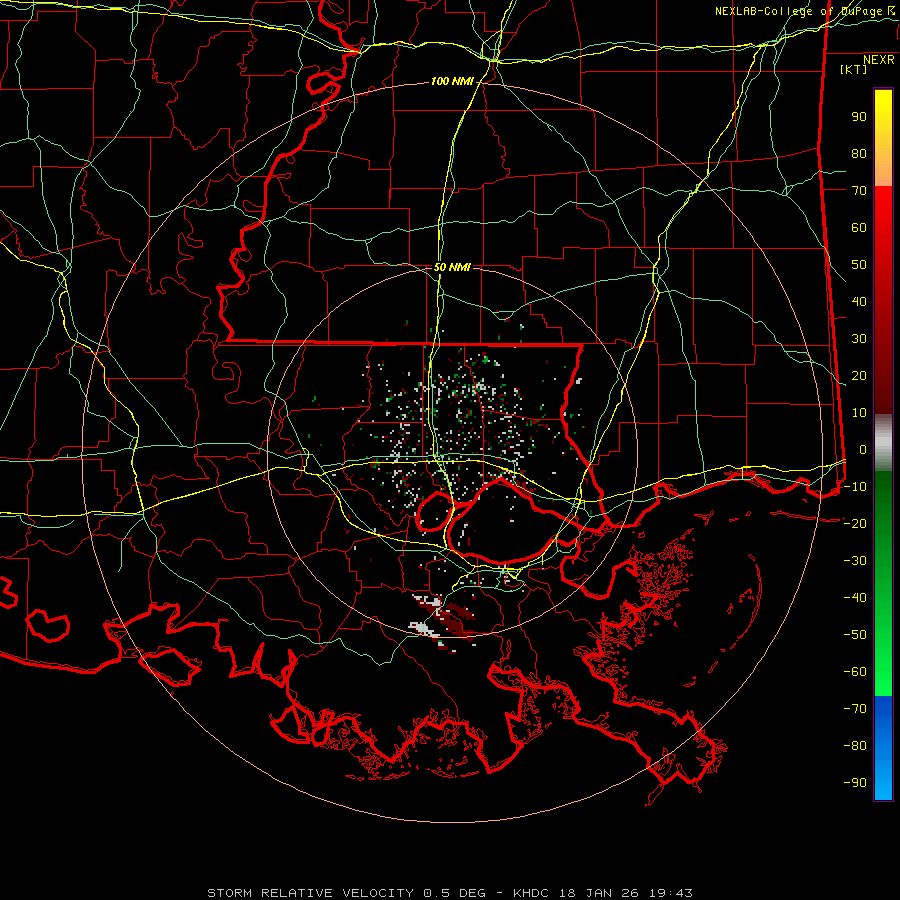This screenshot has width=900, height=900.
Task: Click the 30 value on velocity scale
Action: [859, 339]
